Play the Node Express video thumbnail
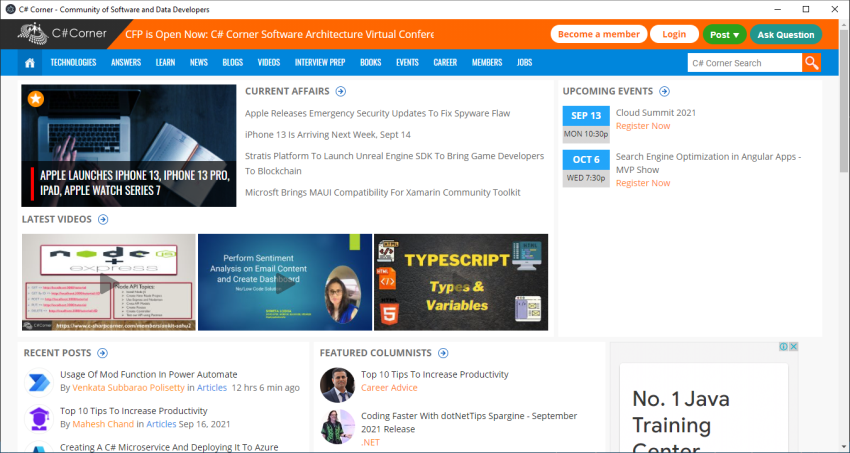 pyautogui.click(x=108, y=282)
